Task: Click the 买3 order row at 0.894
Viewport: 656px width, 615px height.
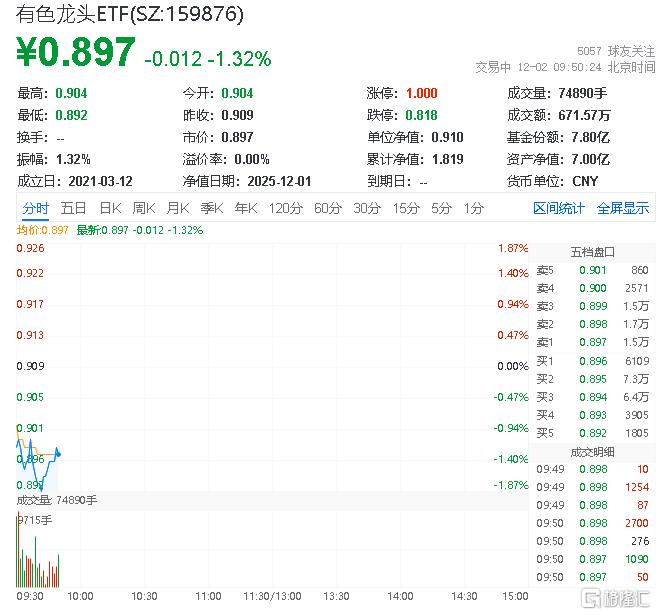Action: [x=592, y=397]
